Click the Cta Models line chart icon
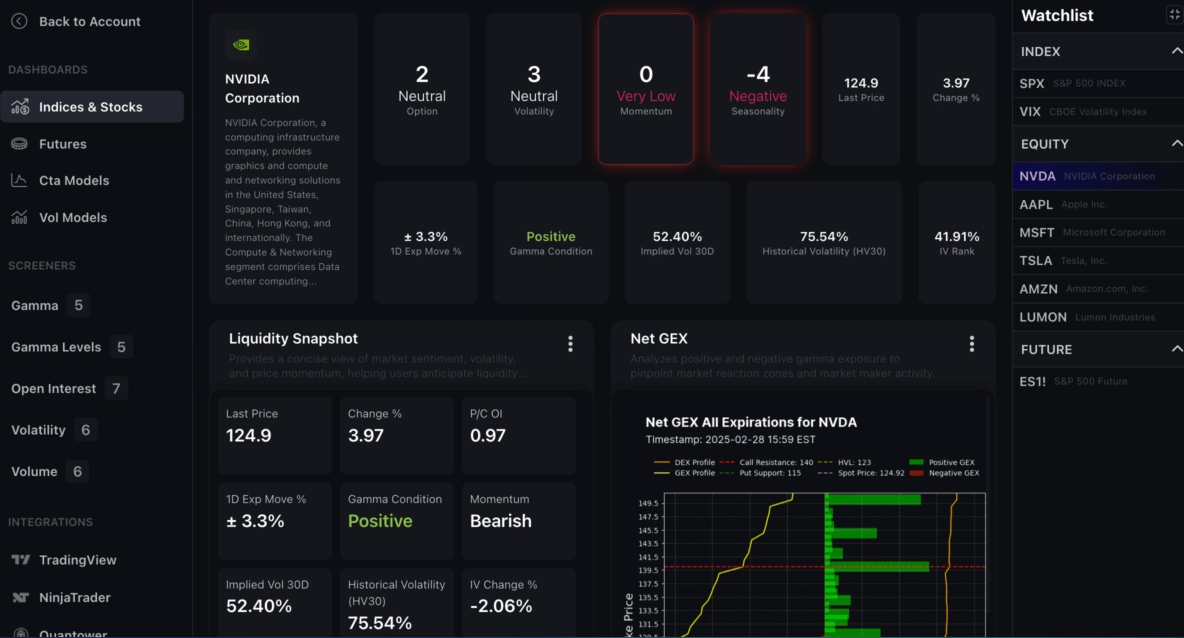Viewport: 1184px width, 638px height. [20, 180]
